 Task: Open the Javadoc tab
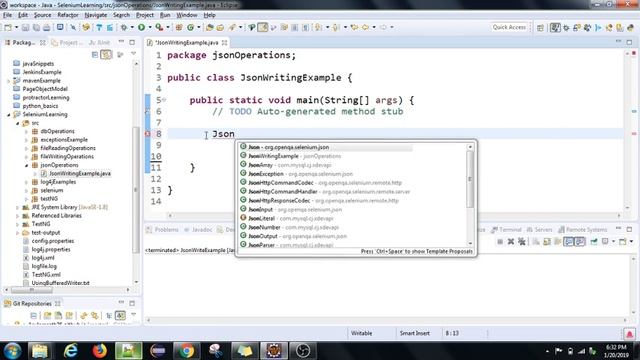[198, 230]
